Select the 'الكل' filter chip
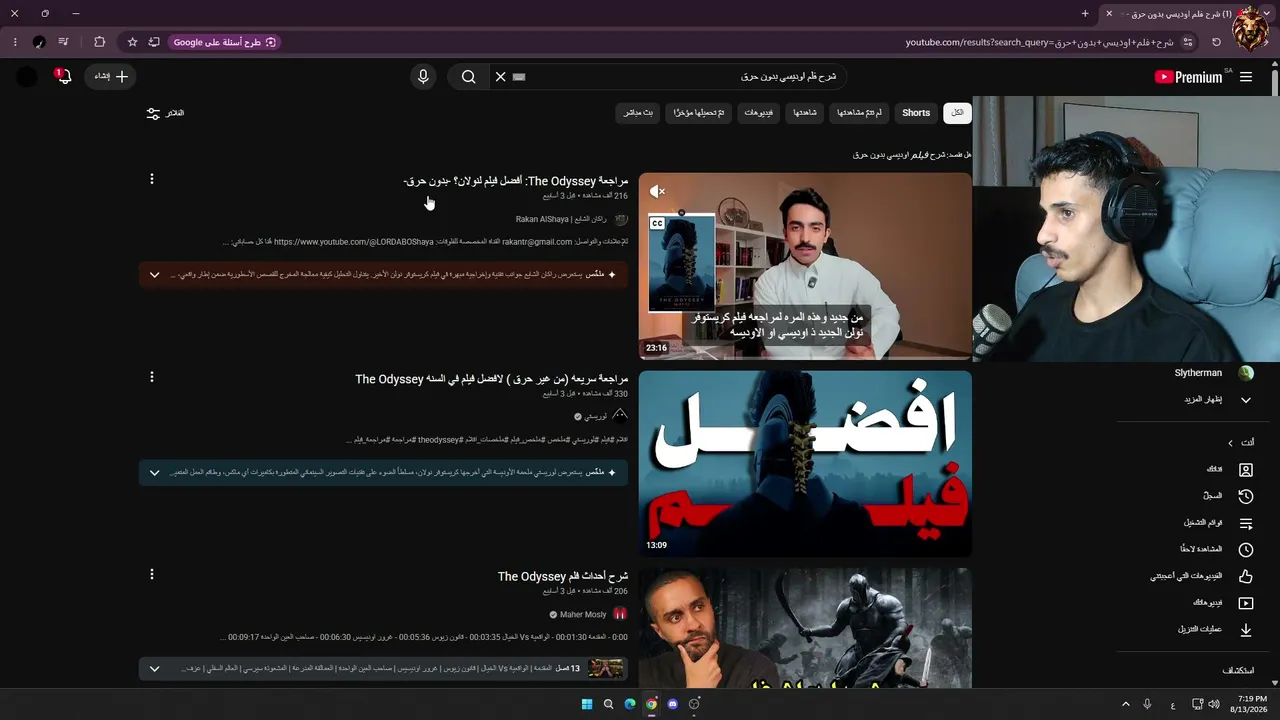1280x720 pixels. 957,113
